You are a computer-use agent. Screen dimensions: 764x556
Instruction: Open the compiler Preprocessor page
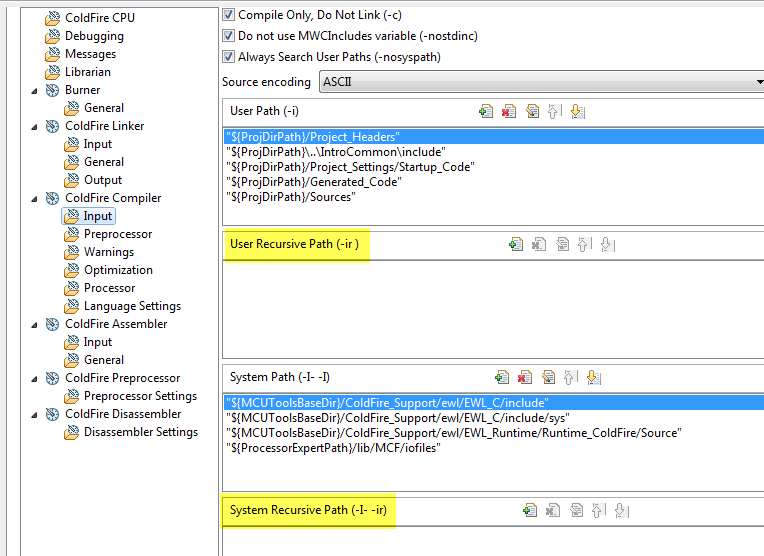[x=118, y=234]
